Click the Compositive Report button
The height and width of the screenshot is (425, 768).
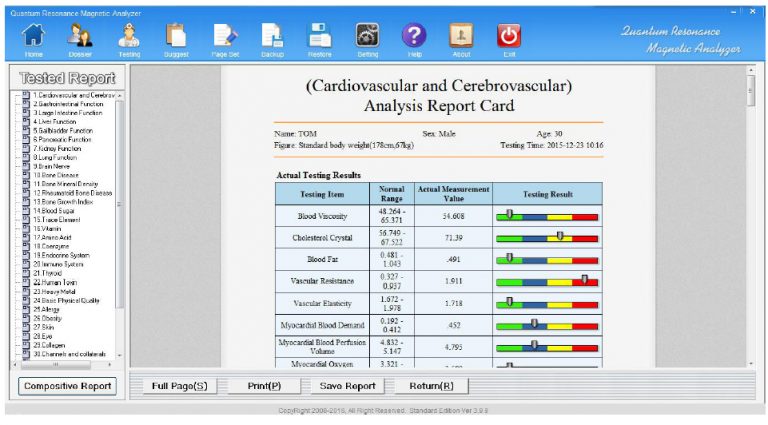(66, 386)
